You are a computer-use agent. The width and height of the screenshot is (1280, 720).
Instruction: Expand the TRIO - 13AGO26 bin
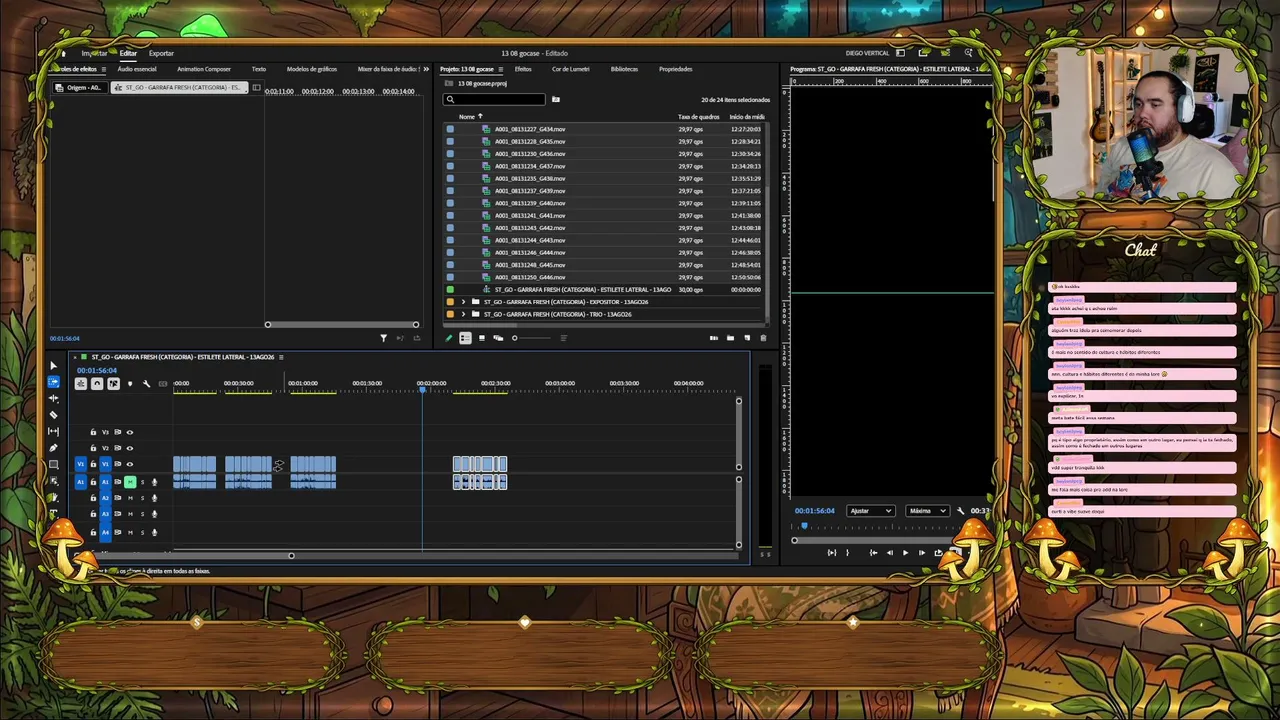click(463, 314)
